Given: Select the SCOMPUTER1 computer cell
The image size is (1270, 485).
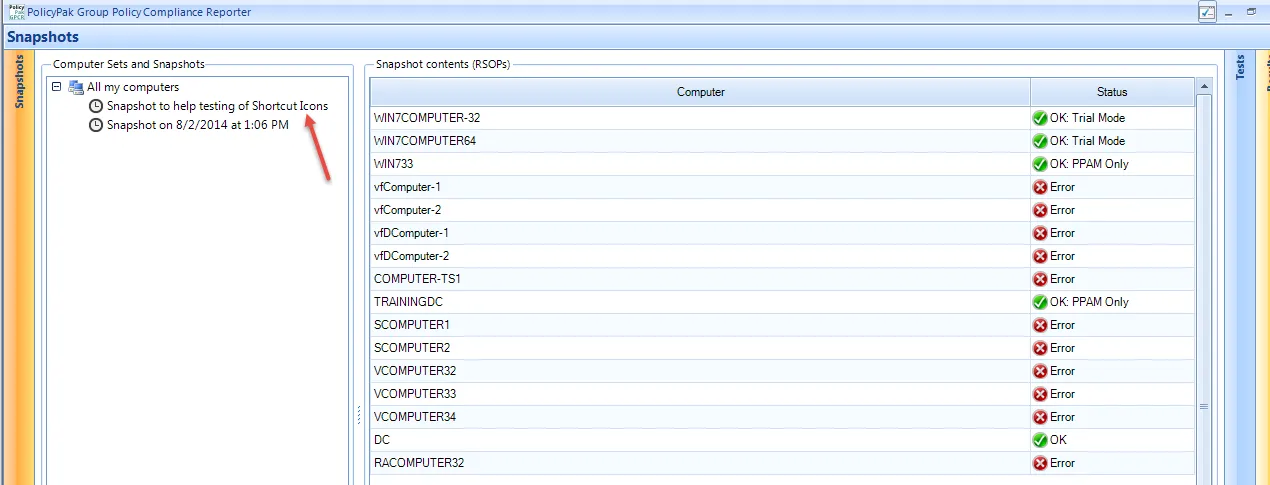Looking at the screenshot, I should [x=700, y=325].
